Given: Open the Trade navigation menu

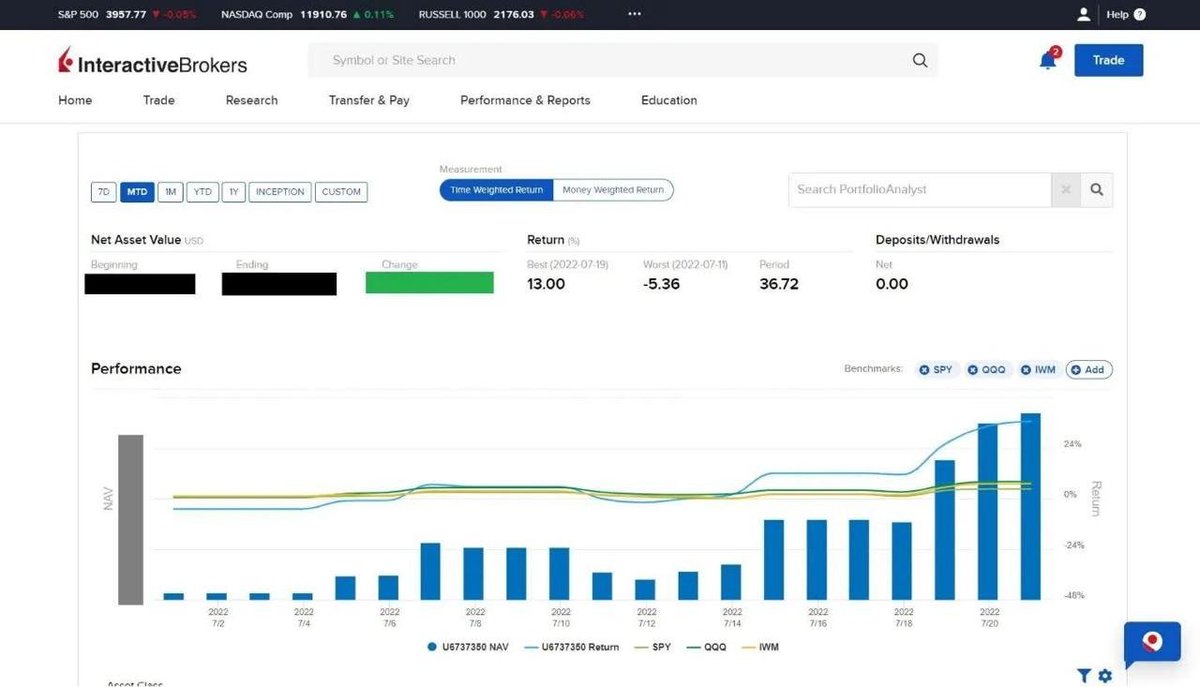Looking at the screenshot, I should (x=159, y=100).
